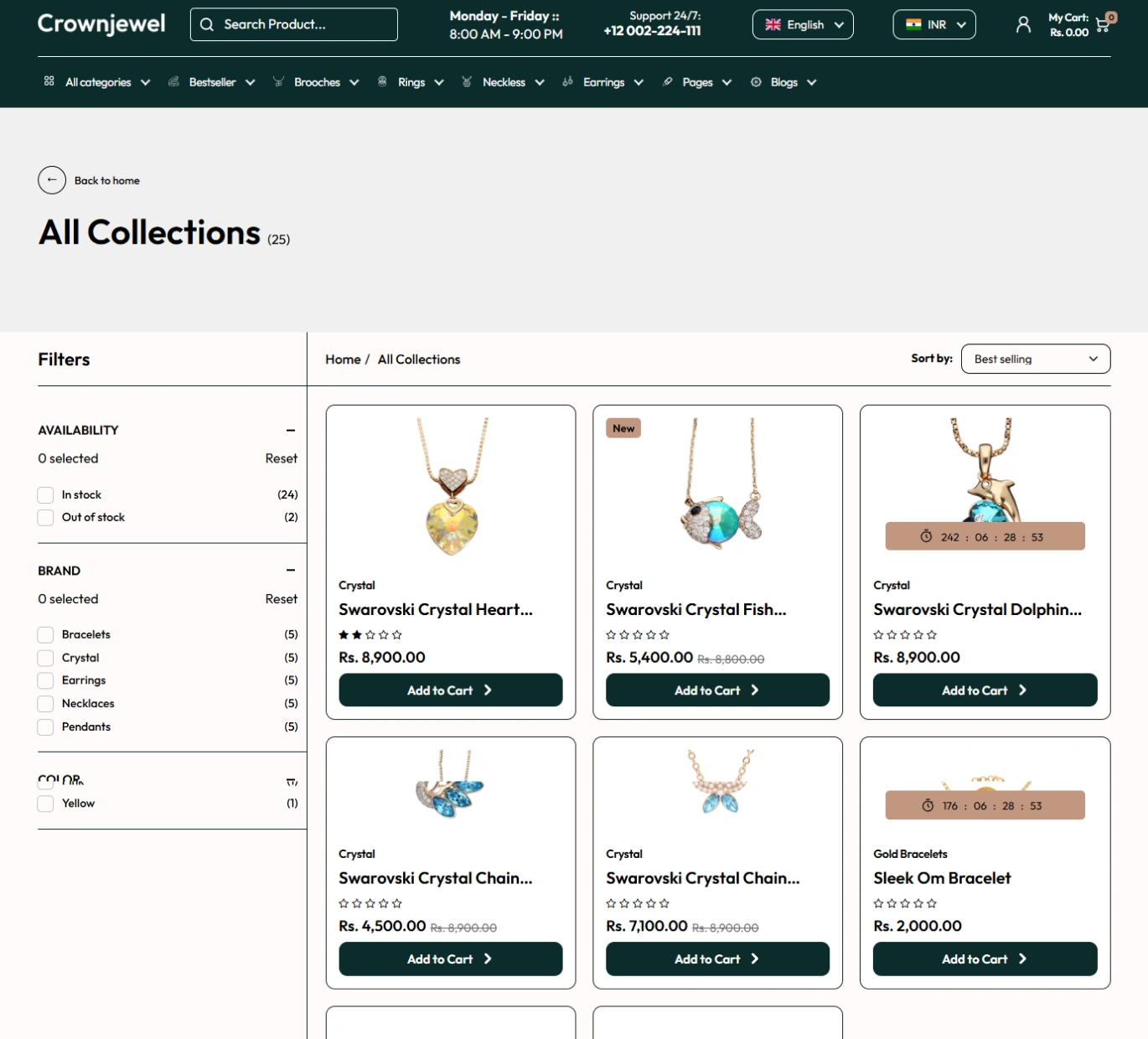This screenshot has height=1039, width=1148.
Task: Click the Brooches menu icon
Action: click(x=278, y=81)
